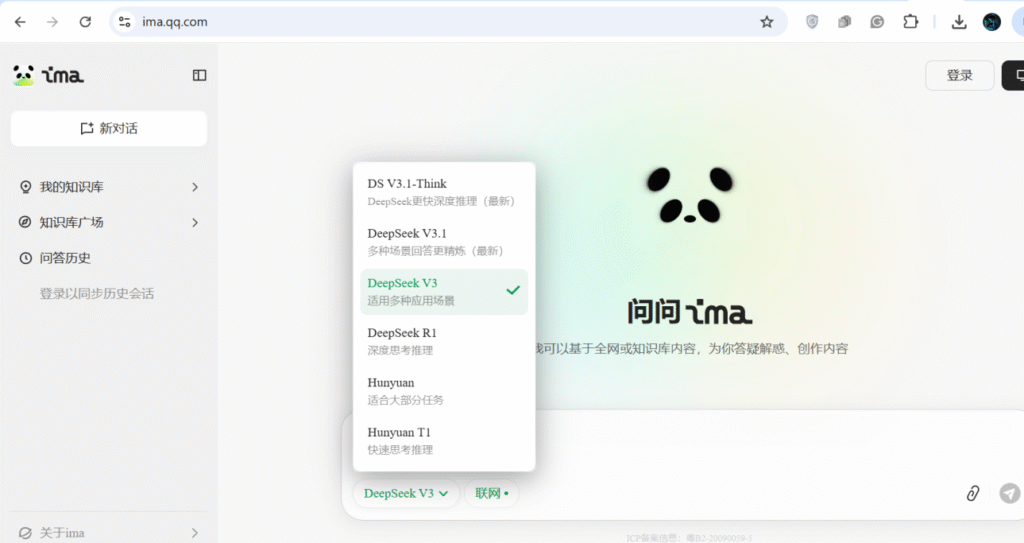Open the browser downloads icon
Screen dimensions: 1024x543
(x=959, y=22)
